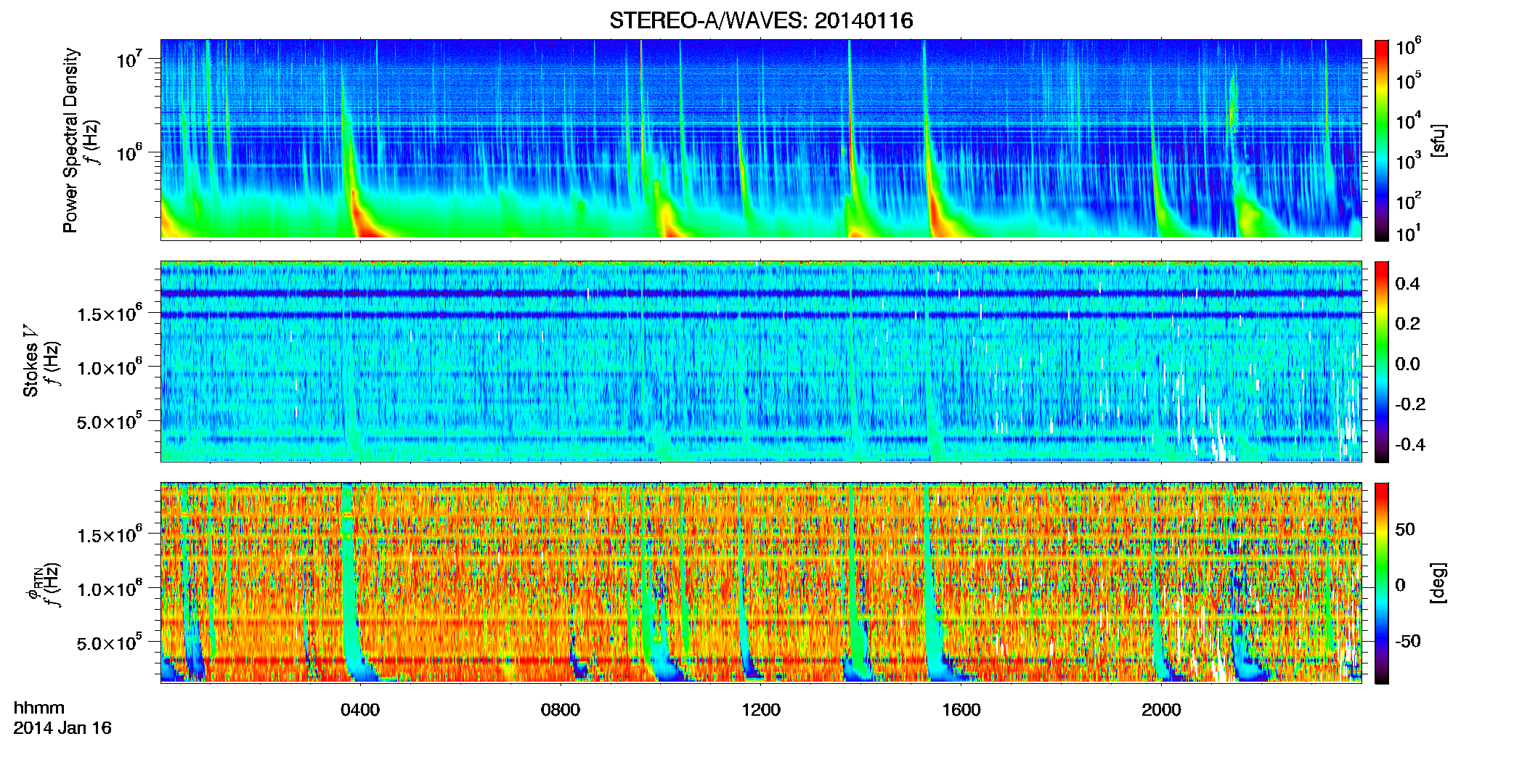Click the 10^5 label on sfu colorbar
The image size is (1522, 784).
(x=1409, y=81)
